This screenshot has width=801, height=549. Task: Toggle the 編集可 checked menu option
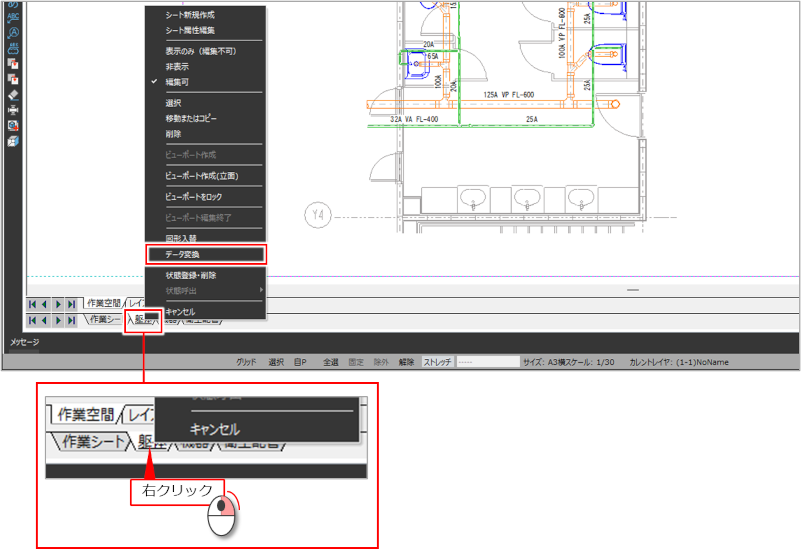tap(176, 81)
